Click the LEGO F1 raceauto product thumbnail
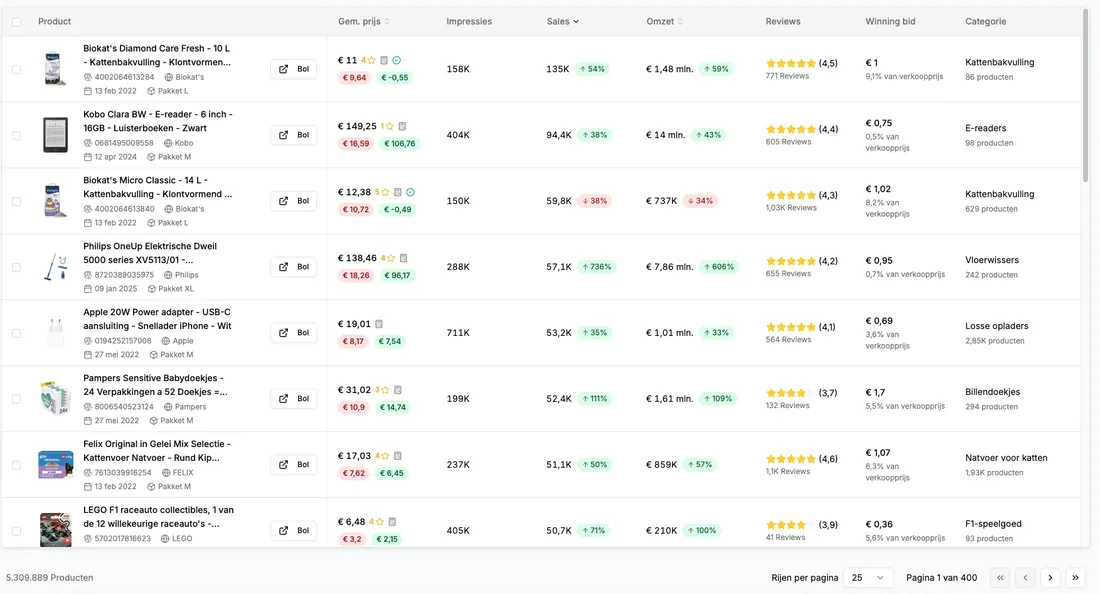Screen dimensions: 1100x594 pyautogui.click(x=55, y=529)
